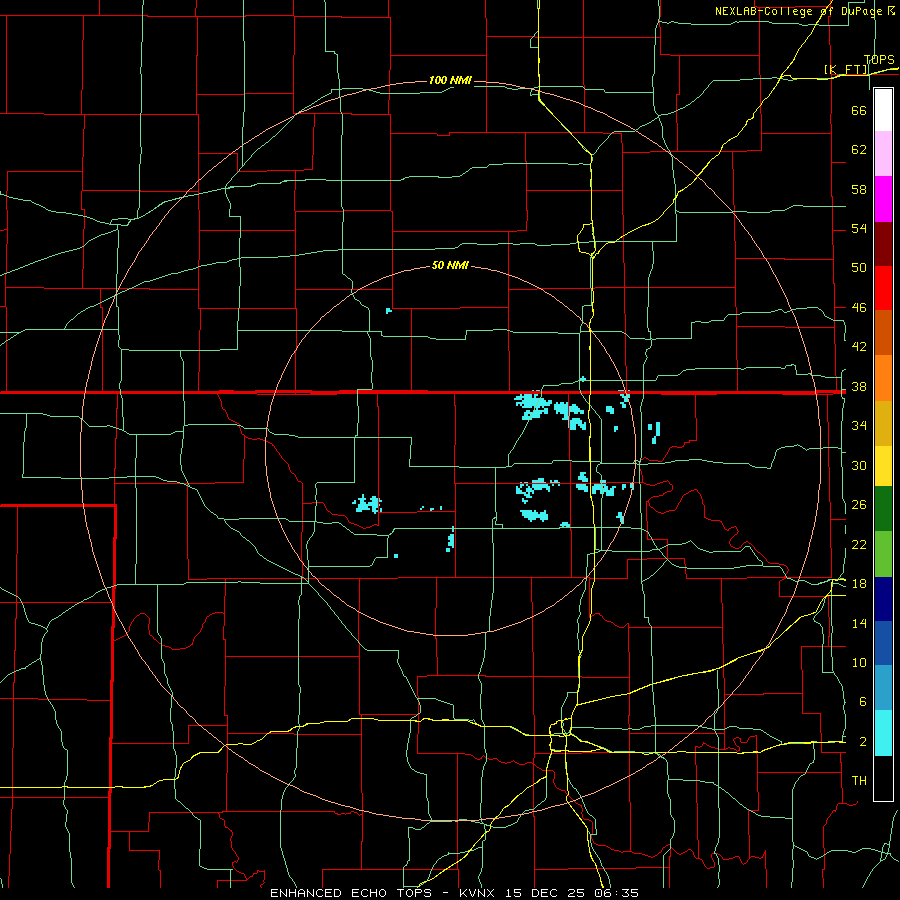Click the 'KVNX' radar site identifier

point(479,893)
